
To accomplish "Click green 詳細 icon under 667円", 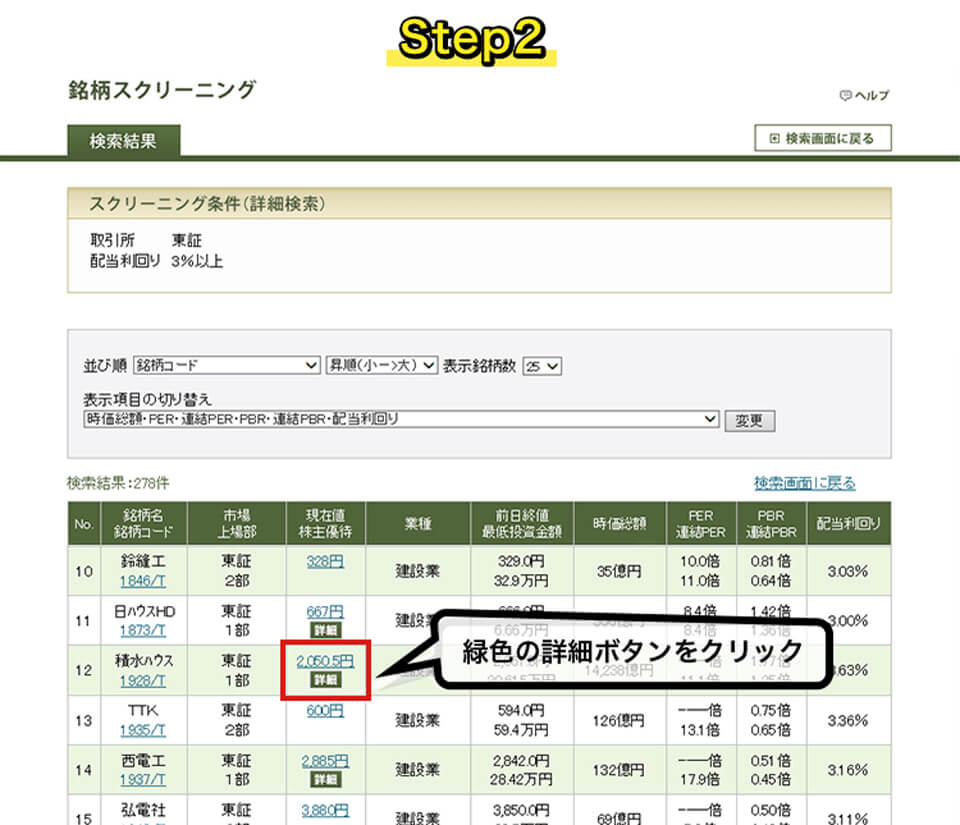I will click(x=326, y=630).
